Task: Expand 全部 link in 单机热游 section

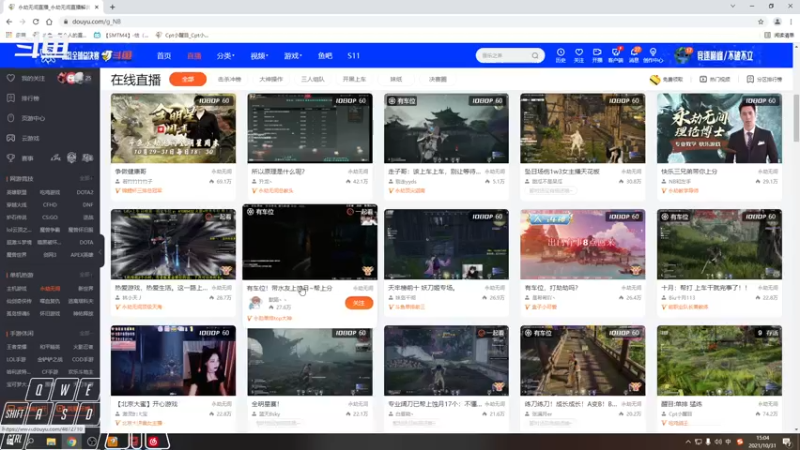Action: [86, 275]
